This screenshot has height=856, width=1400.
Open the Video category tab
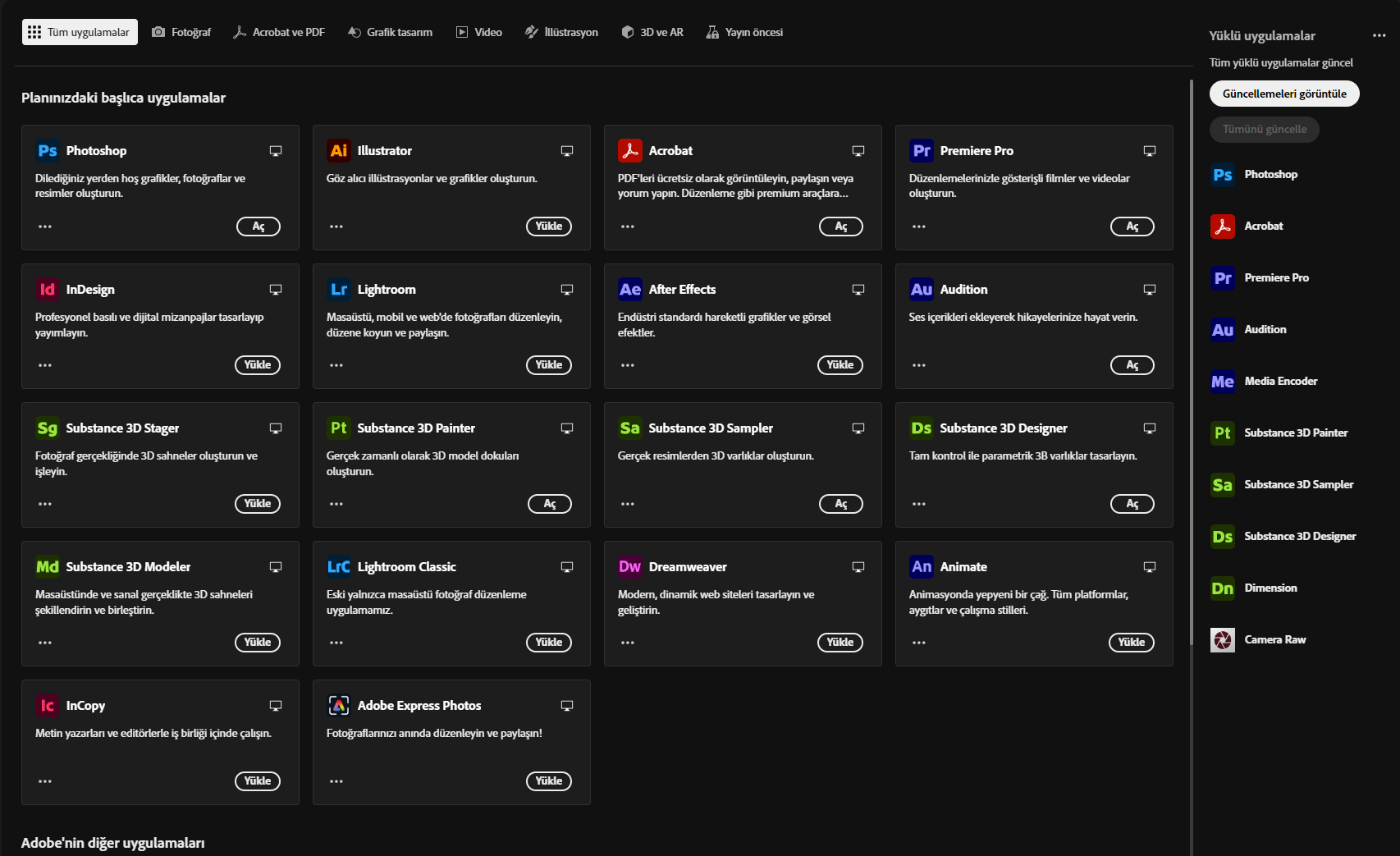point(479,32)
